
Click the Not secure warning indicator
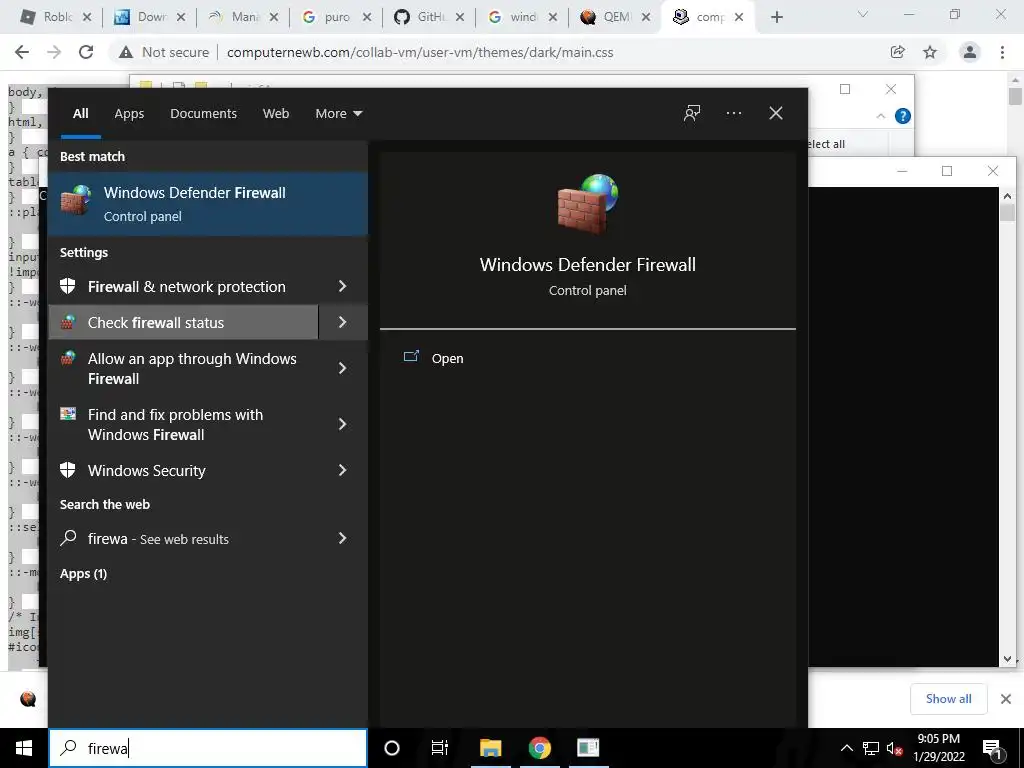click(163, 52)
